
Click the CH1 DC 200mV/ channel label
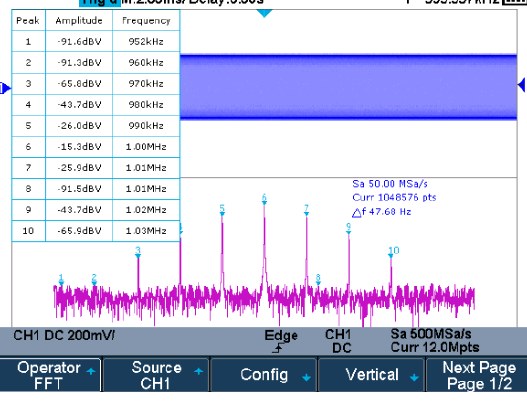[x=64, y=335]
